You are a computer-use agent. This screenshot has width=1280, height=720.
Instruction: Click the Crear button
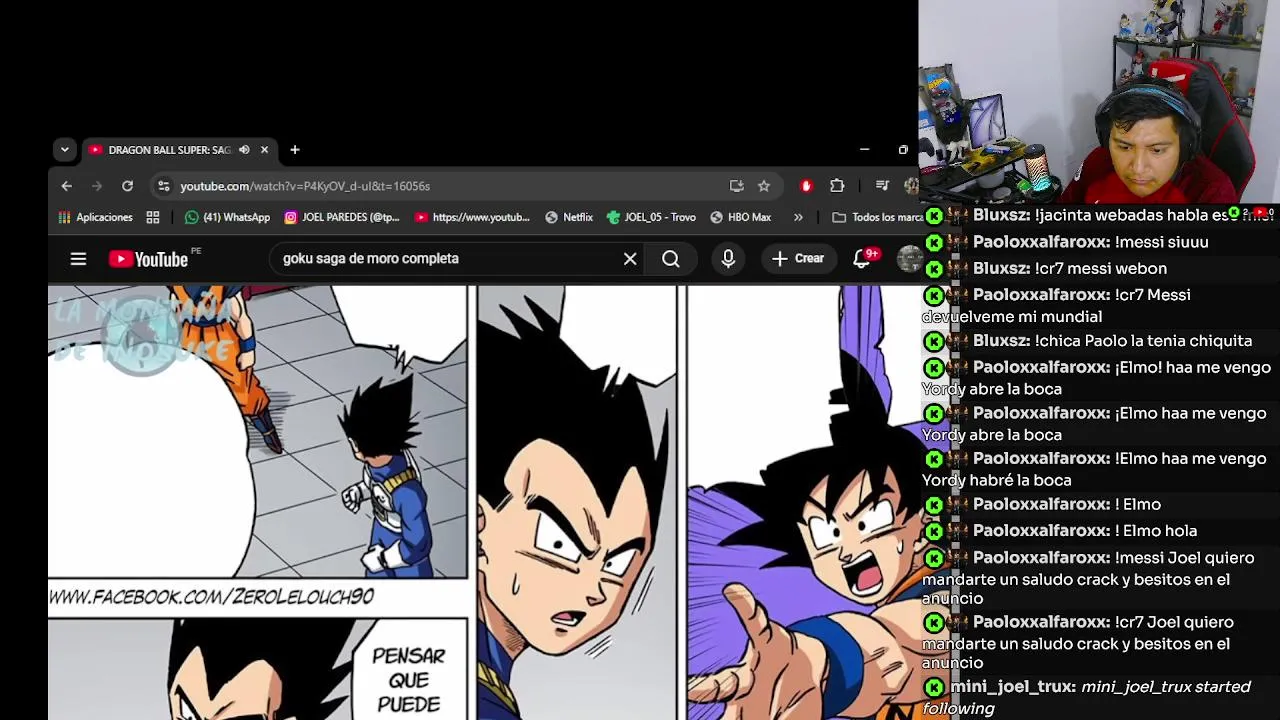pyautogui.click(x=798, y=259)
